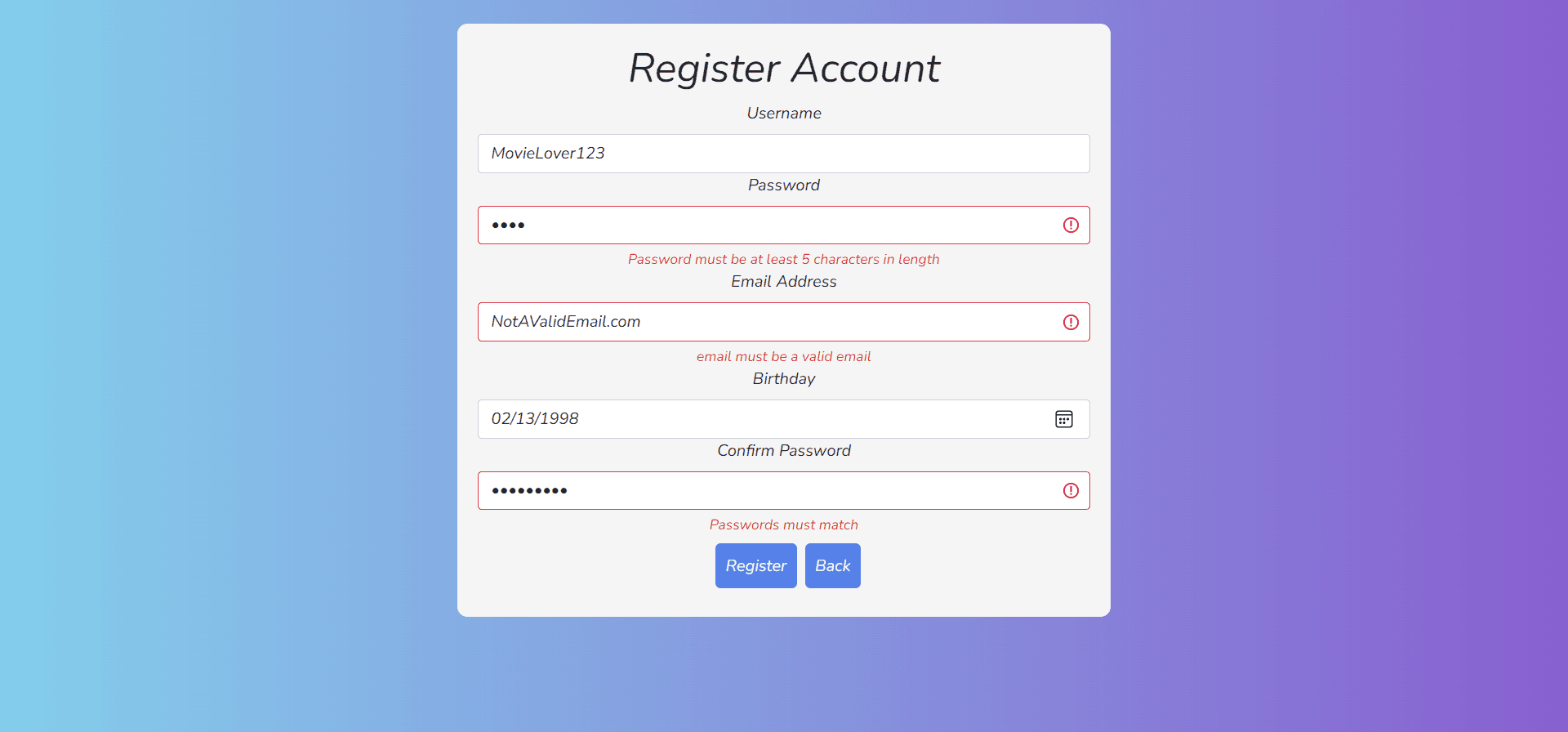Click the Birthday date text field
This screenshot has height=732, width=1568.
(x=759, y=419)
